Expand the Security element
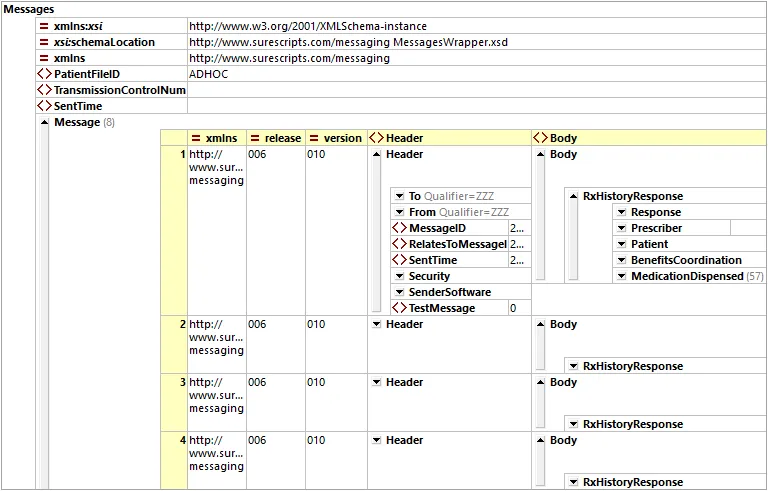 tap(399, 276)
